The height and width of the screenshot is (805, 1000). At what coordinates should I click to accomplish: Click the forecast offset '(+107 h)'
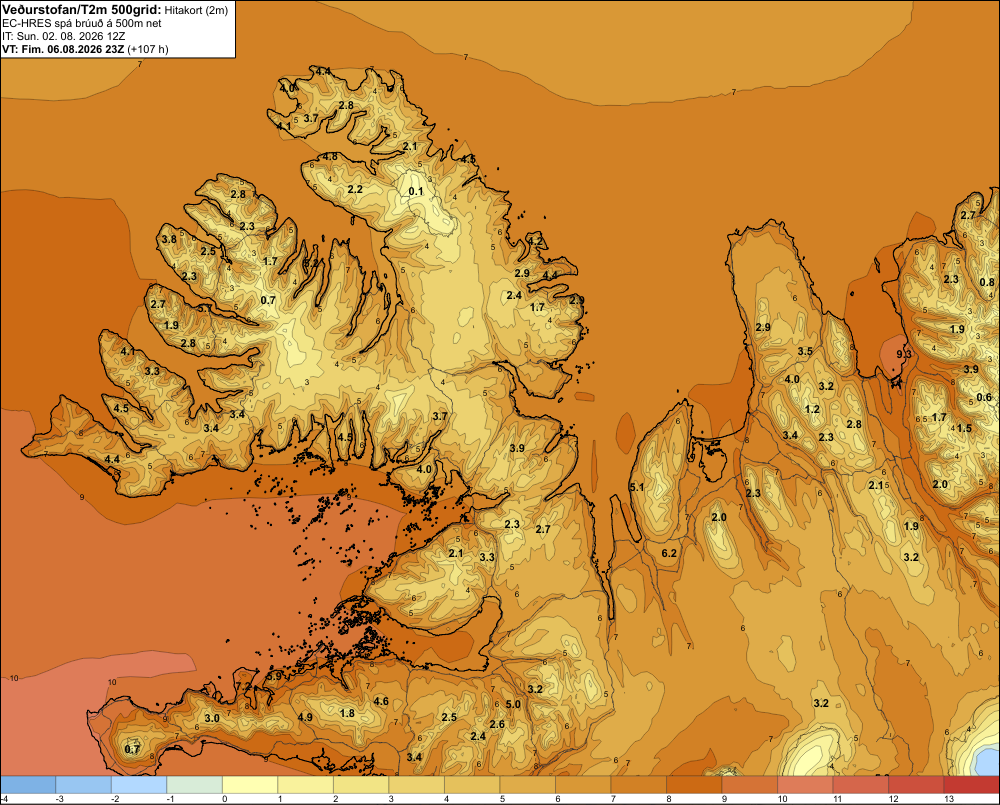(x=148, y=49)
